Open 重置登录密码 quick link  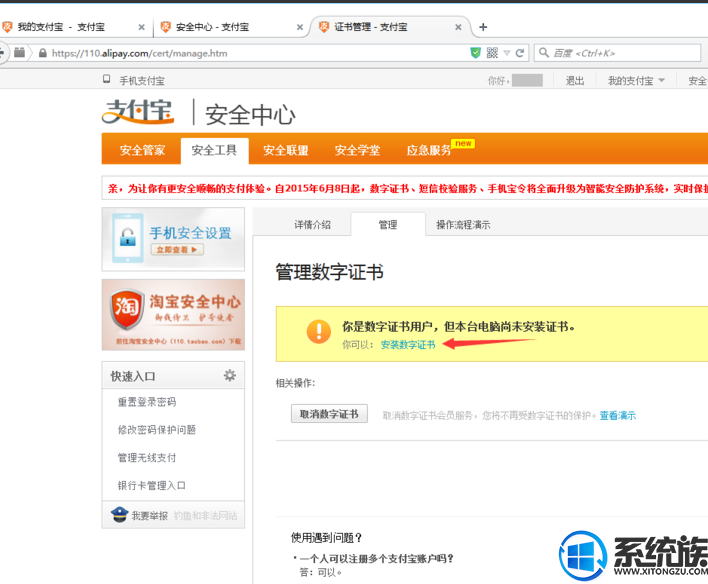pos(147,402)
